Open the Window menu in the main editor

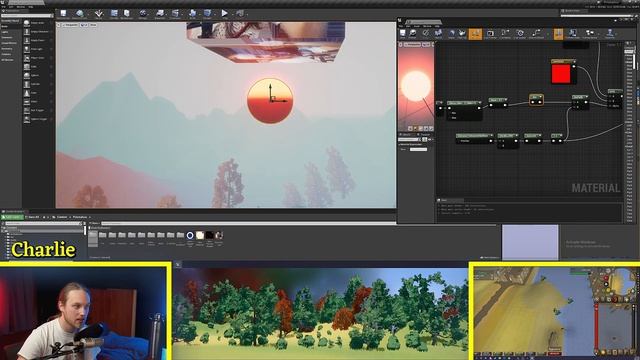21,7
